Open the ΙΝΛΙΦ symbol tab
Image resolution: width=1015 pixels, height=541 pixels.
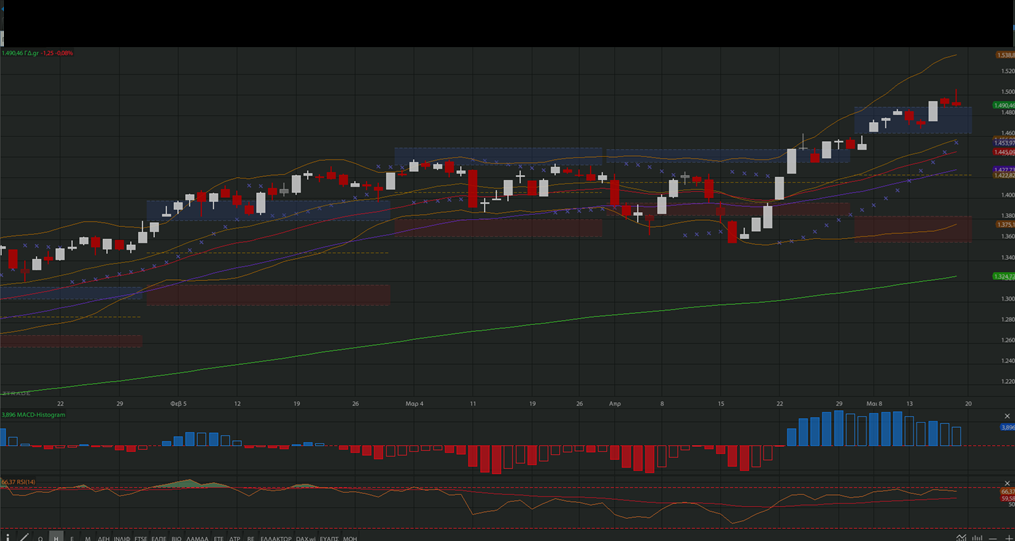(x=122, y=538)
